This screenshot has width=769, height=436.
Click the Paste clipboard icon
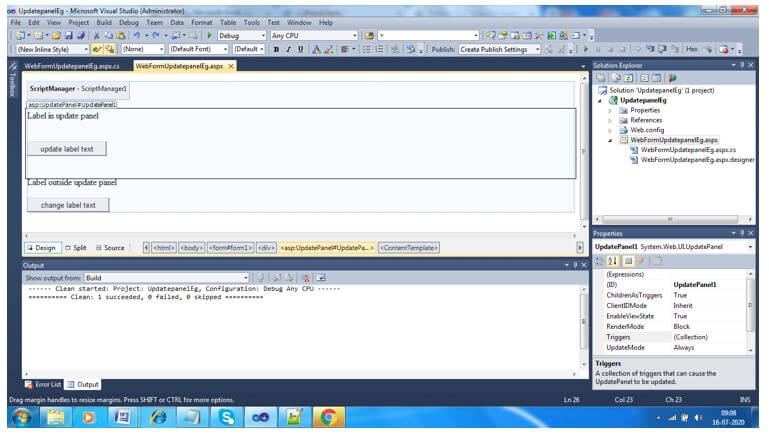click(121, 35)
